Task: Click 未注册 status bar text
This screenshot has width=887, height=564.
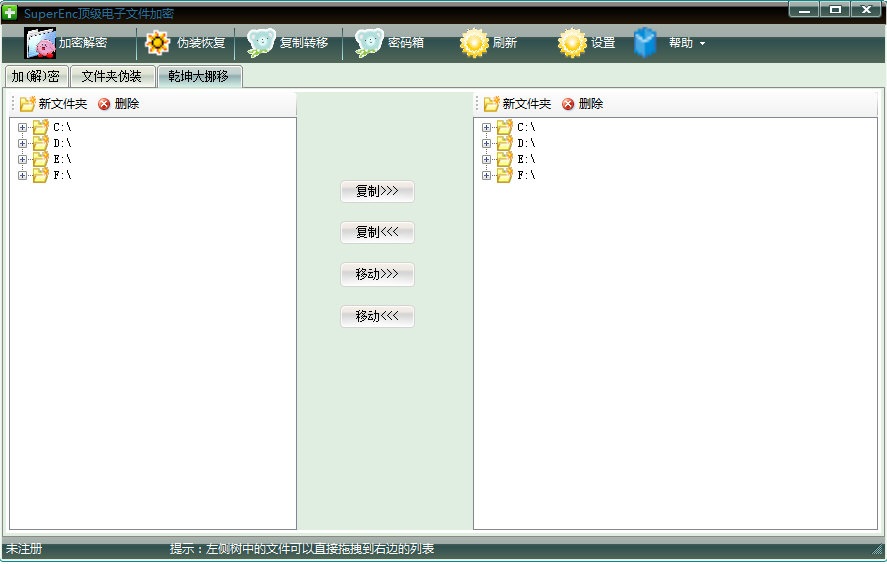Action: pyautogui.click(x=24, y=549)
